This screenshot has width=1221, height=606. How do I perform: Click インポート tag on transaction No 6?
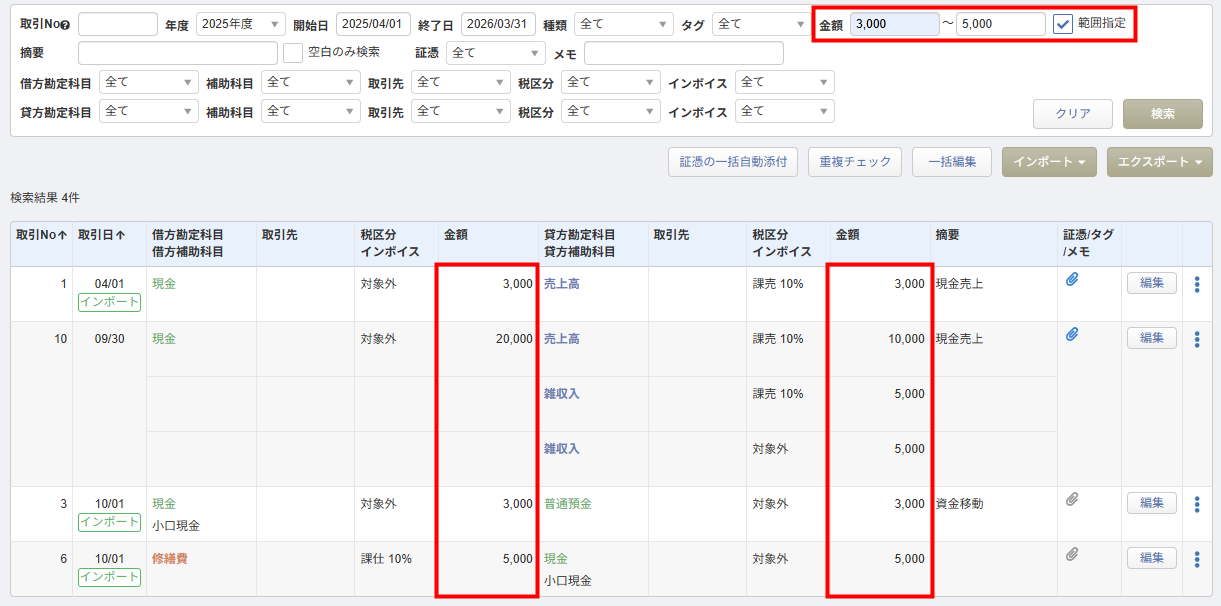[109, 577]
